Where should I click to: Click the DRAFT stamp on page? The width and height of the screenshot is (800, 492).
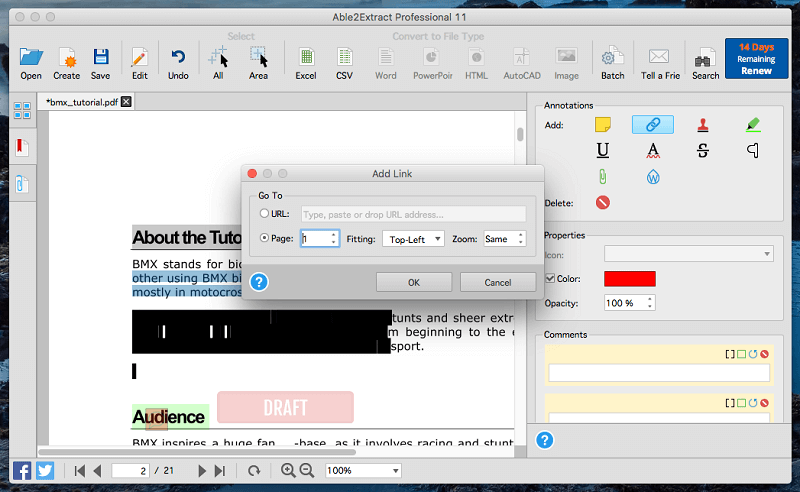(x=285, y=407)
